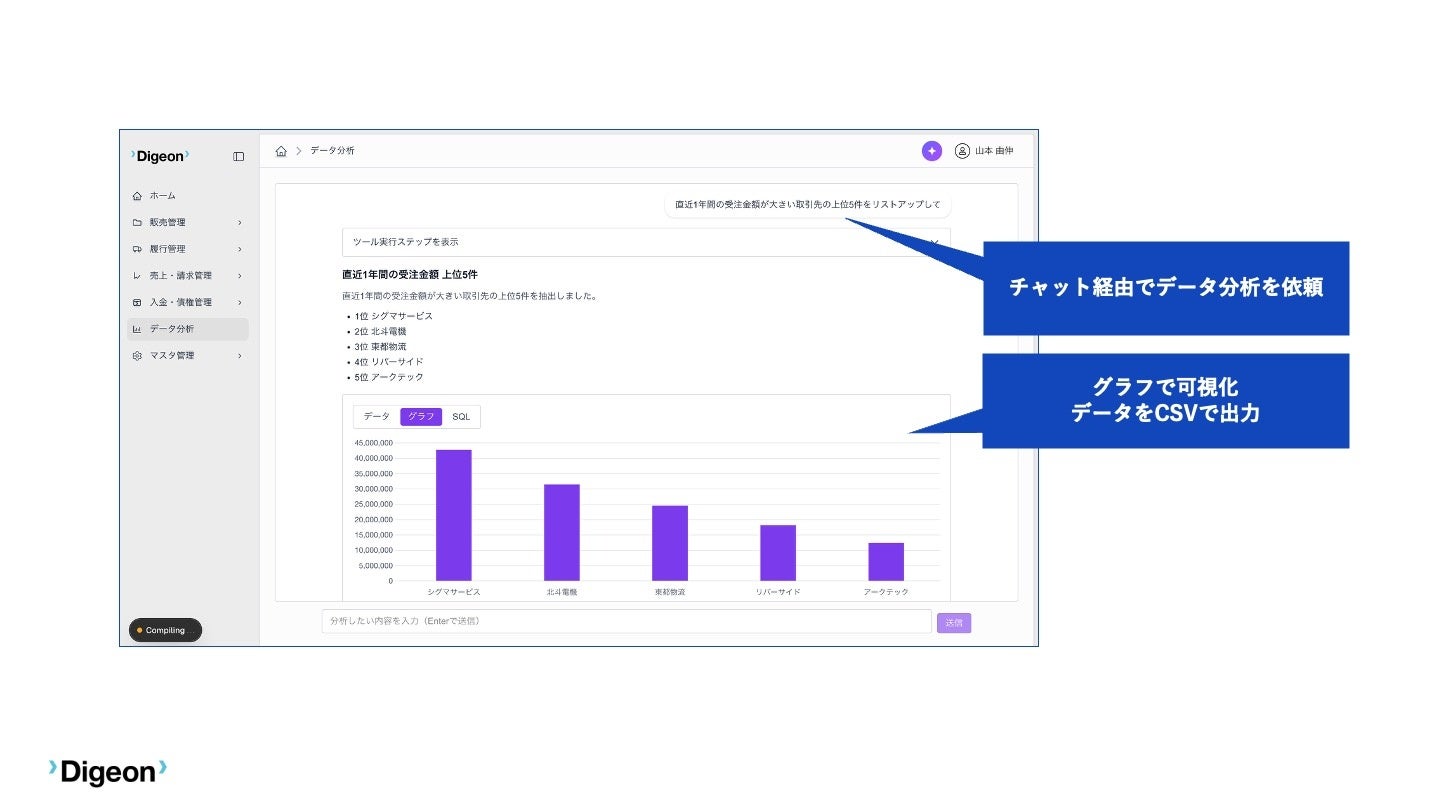This screenshot has height=810, width=1440.
Task: Click the データ分析 breadcrumb link
Action: pos(332,151)
